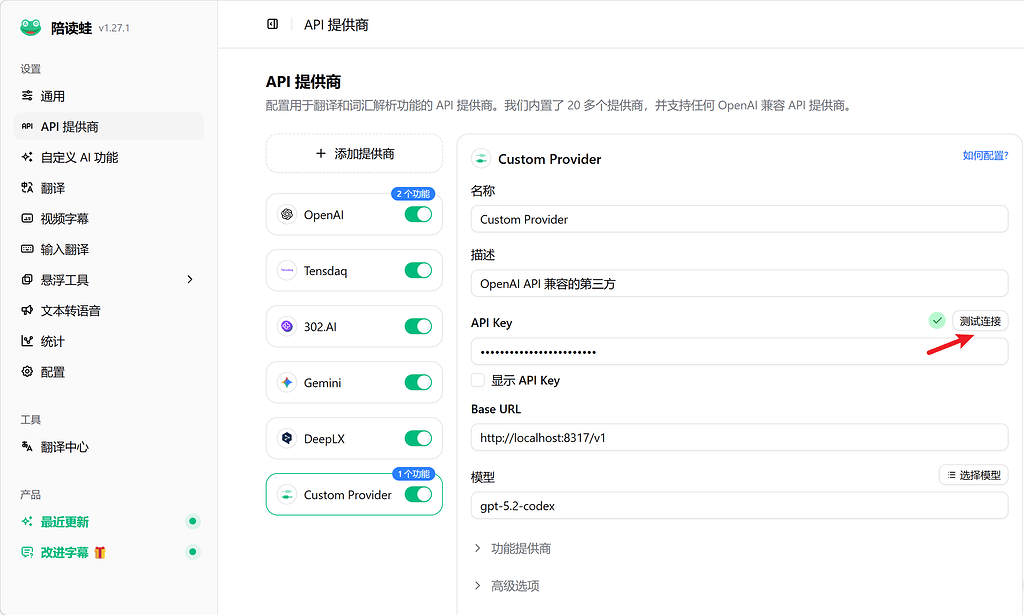1024x615 pixels.
Task: Click the OpenAI provider logo
Action: [287, 214]
